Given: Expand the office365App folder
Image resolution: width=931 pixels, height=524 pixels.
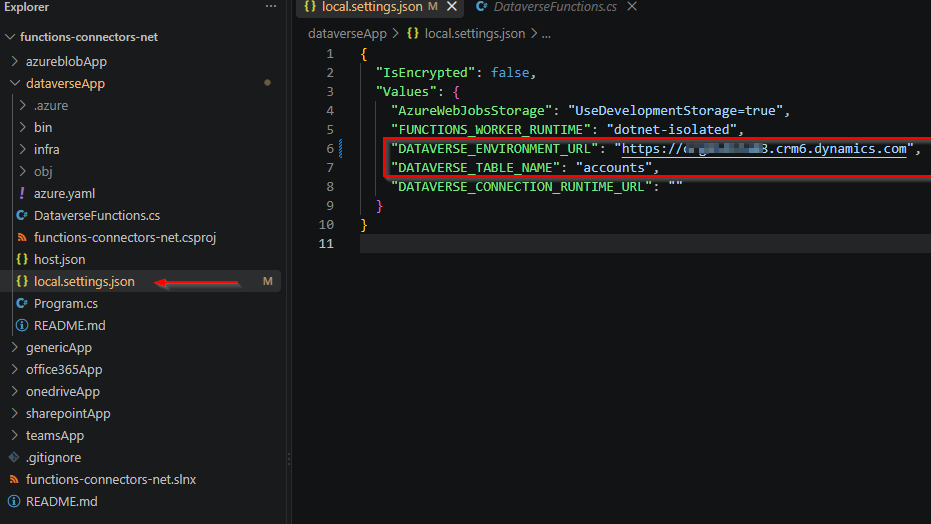Looking at the screenshot, I should [15, 369].
